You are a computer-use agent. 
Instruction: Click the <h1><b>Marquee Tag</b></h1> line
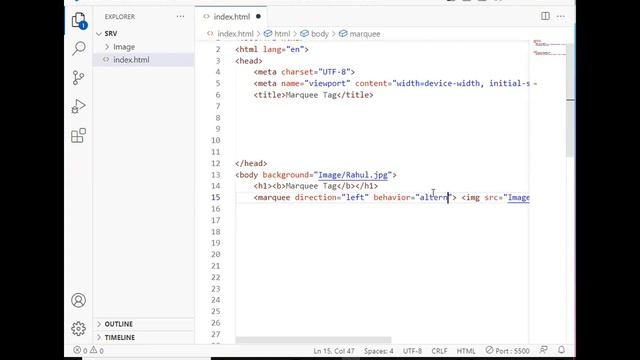[316, 186]
